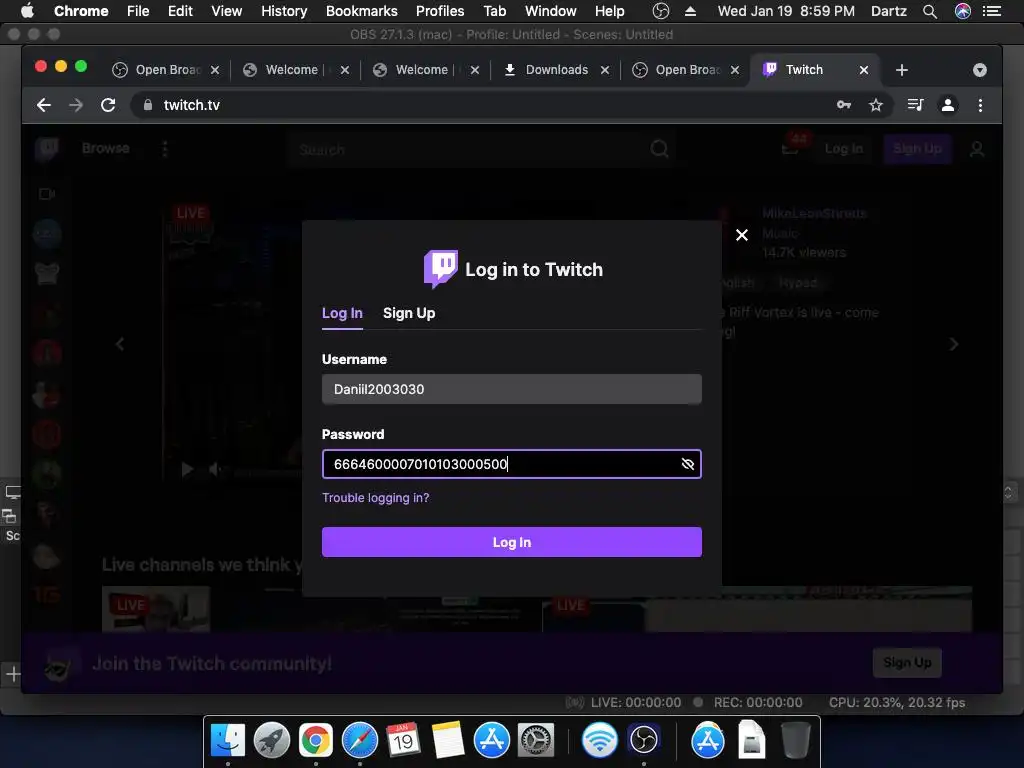The image size is (1024, 768).
Task: Open Notes from the Dock
Action: point(447,740)
